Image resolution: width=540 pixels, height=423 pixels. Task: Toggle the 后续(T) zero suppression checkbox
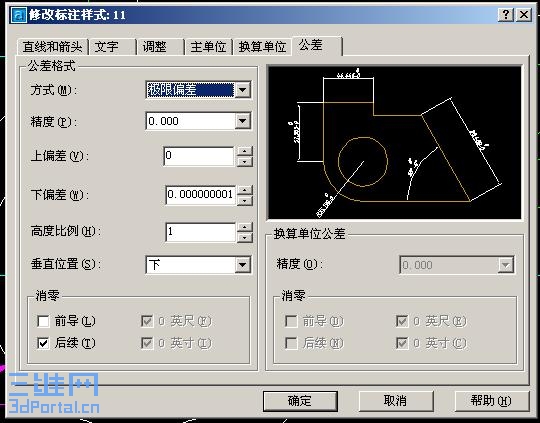point(43,343)
